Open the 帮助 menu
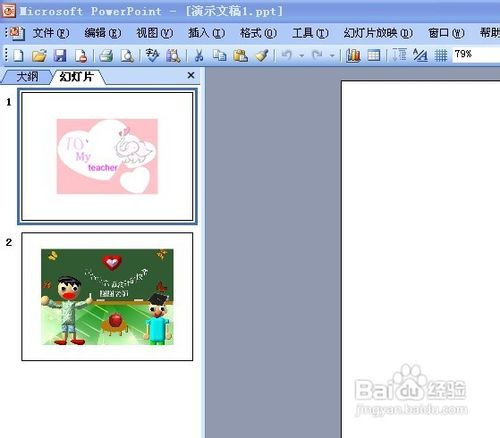The height and width of the screenshot is (438, 500). pos(490,33)
